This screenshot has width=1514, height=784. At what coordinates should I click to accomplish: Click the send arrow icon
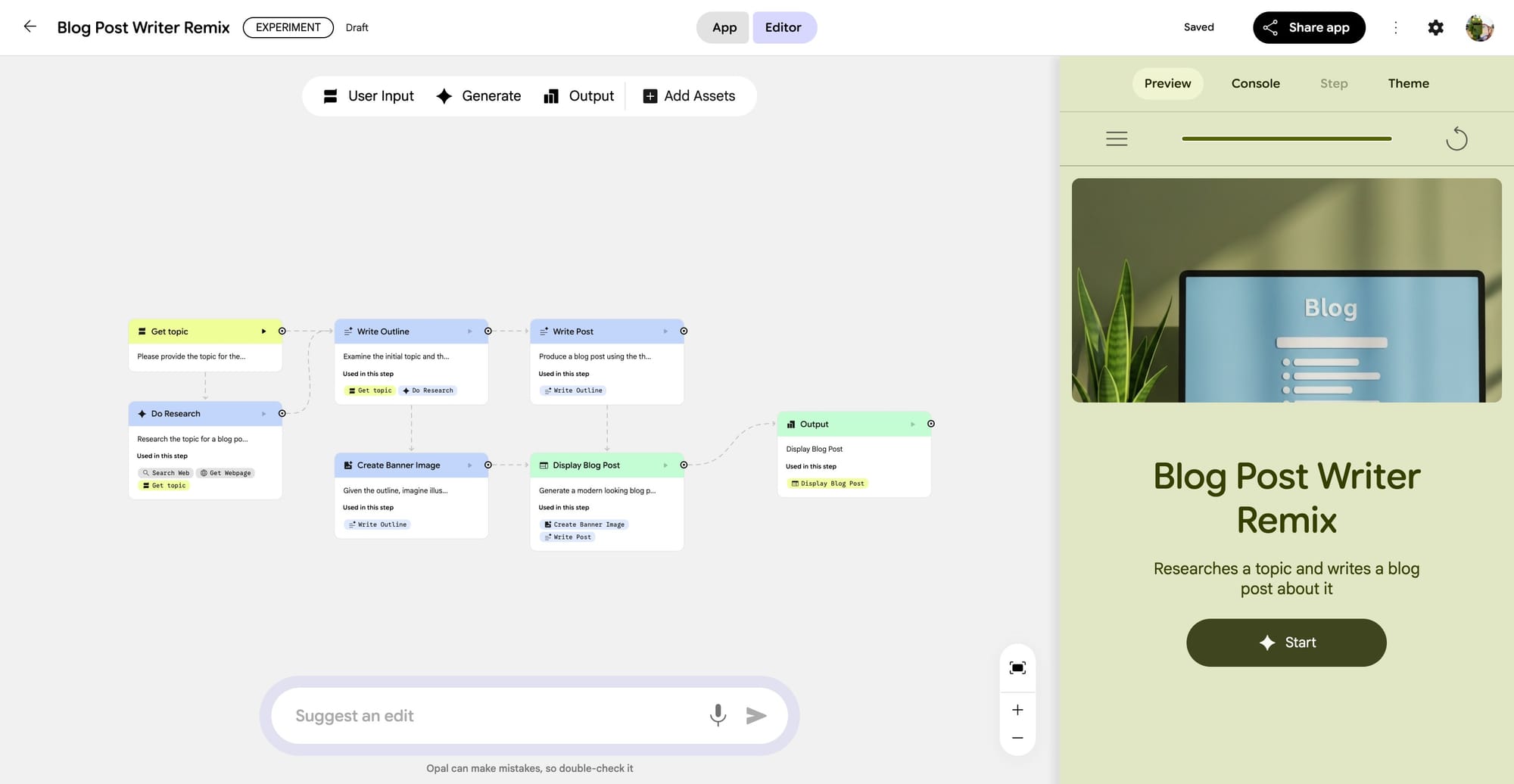tap(755, 716)
